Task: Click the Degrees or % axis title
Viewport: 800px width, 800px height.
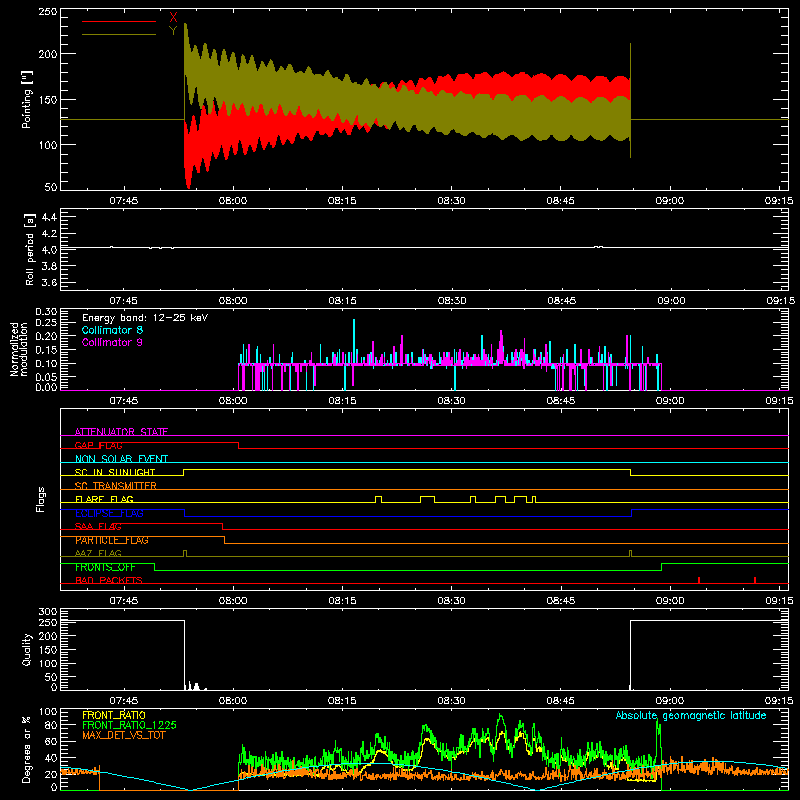Action: (x=27, y=749)
